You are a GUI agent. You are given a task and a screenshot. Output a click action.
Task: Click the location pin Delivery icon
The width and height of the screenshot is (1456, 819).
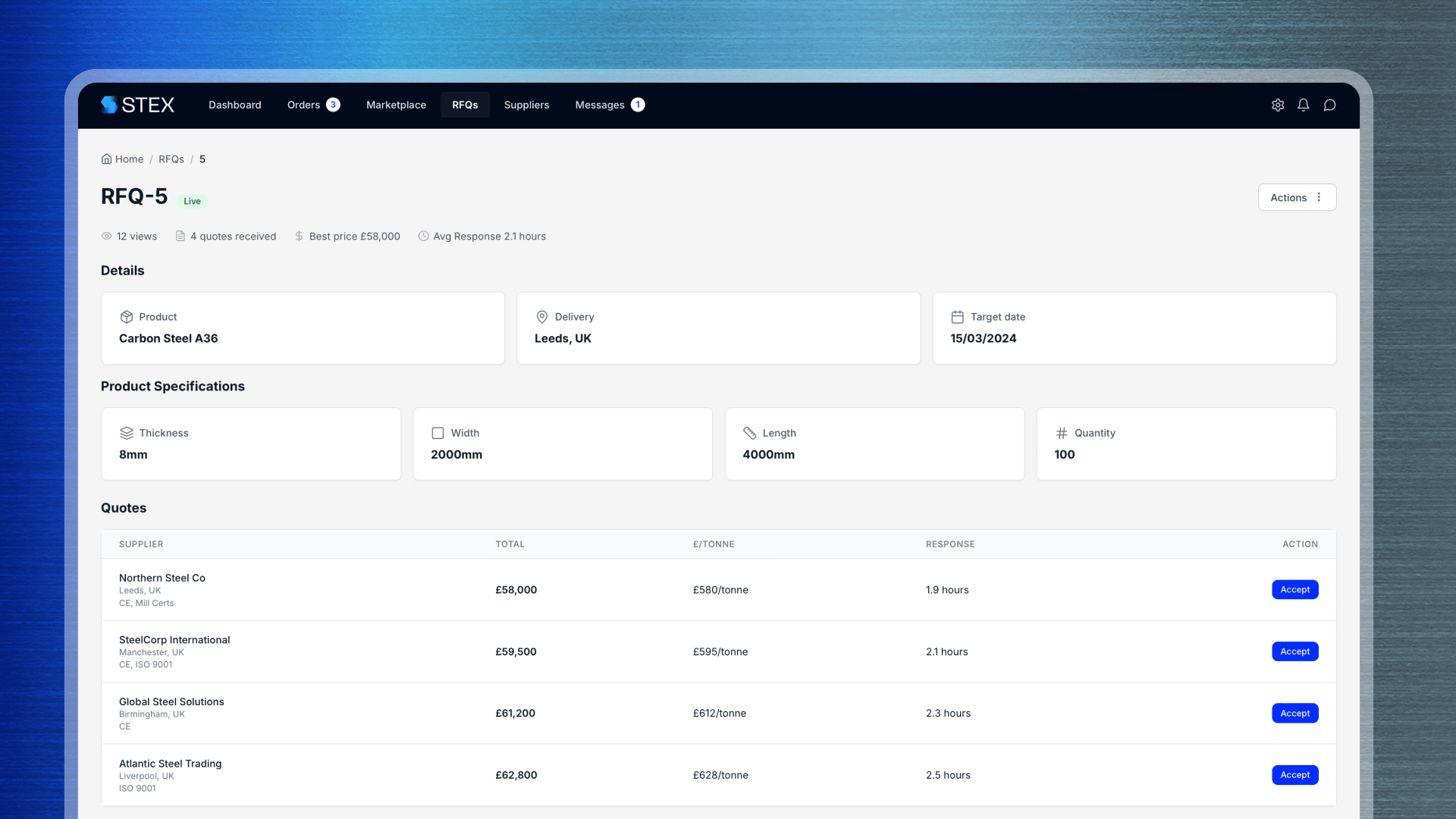pos(542,317)
